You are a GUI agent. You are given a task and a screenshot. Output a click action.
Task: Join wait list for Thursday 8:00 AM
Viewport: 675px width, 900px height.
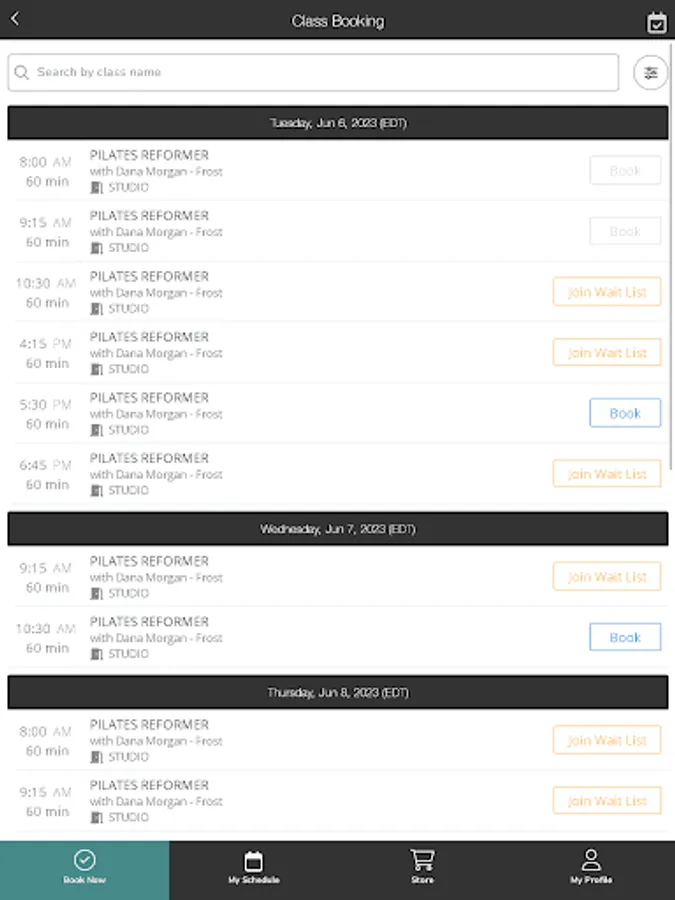[607, 741]
